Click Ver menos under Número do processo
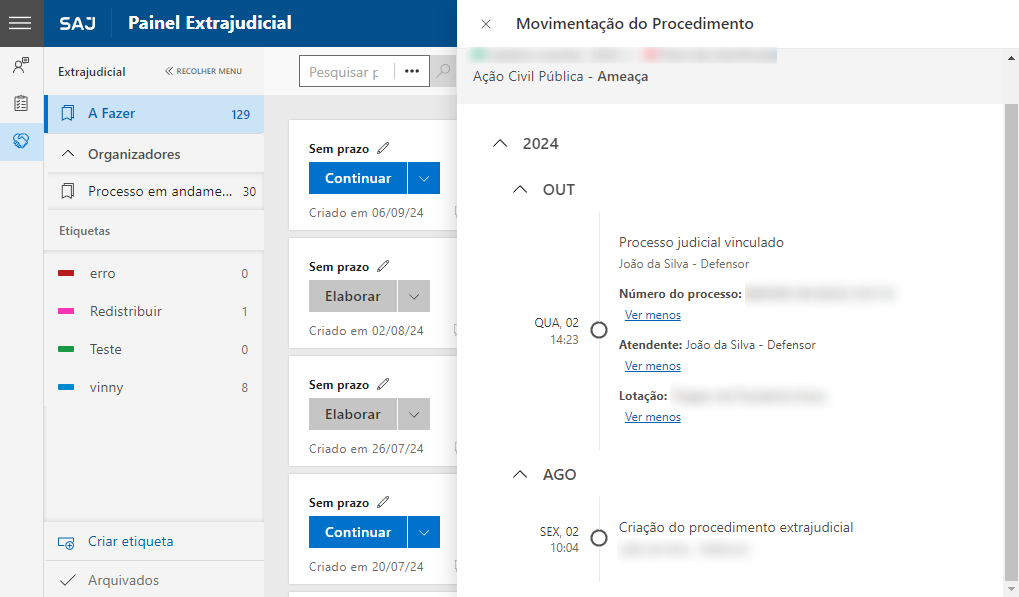 [x=652, y=315]
